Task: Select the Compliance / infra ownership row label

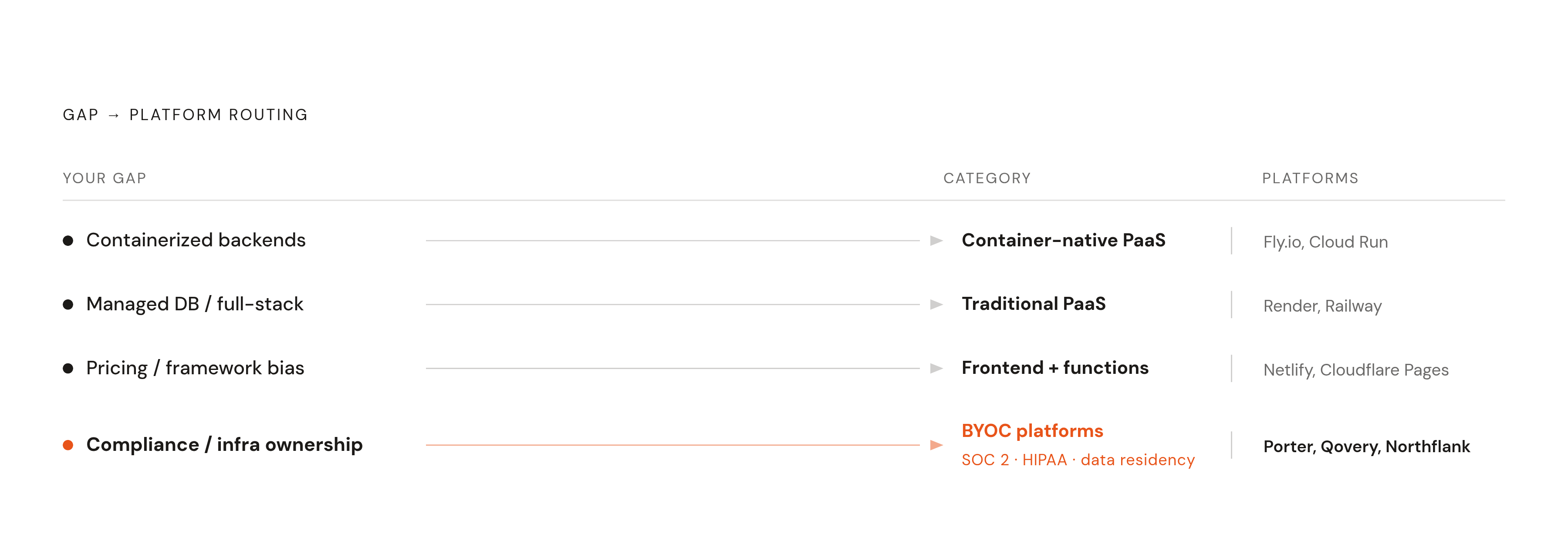Action: (225, 445)
